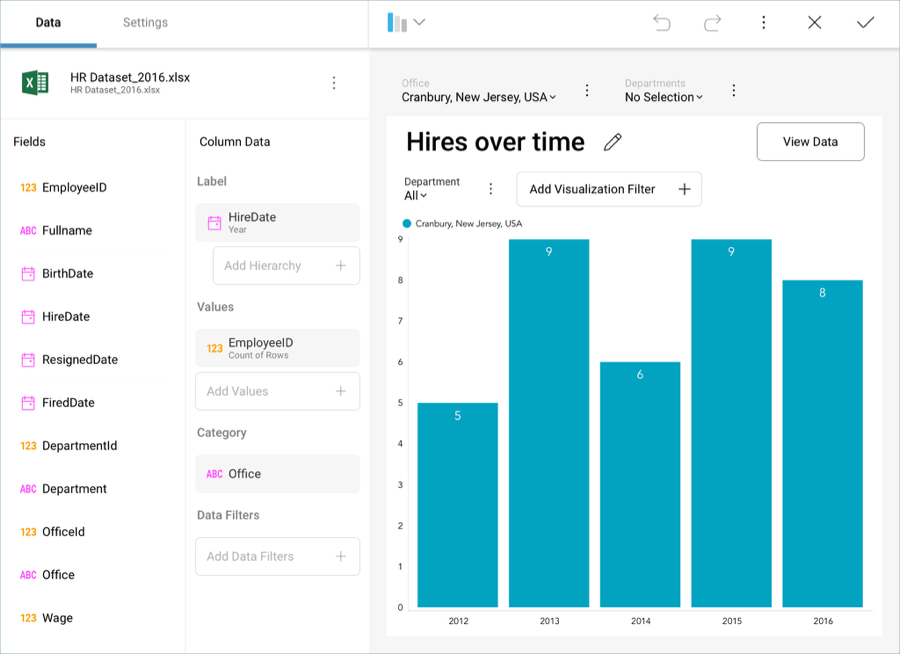The height and width of the screenshot is (654, 900).
Task: Confirm changes with the checkmark icon
Action: pyautogui.click(x=865, y=23)
